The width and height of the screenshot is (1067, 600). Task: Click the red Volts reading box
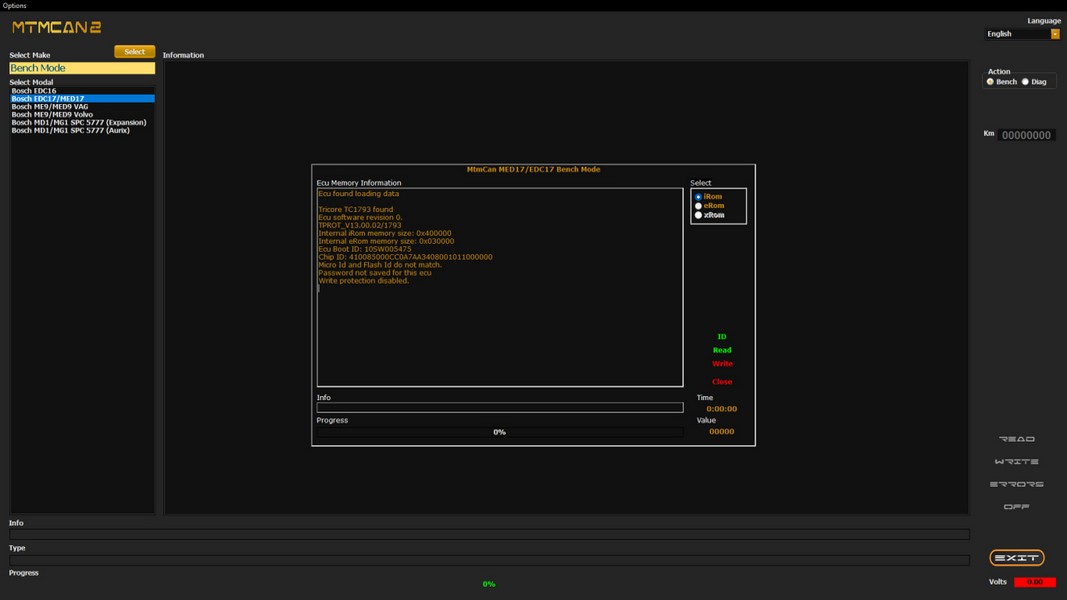1034,582
